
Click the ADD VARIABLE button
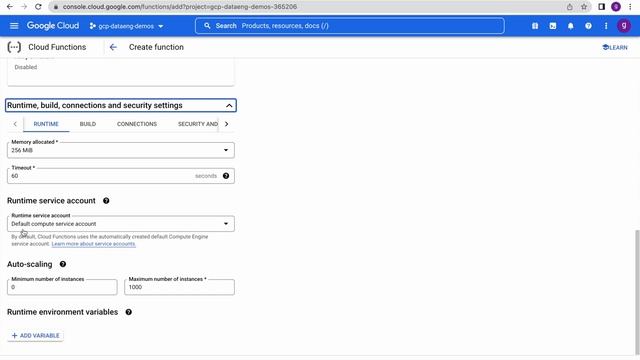[36, 336]
